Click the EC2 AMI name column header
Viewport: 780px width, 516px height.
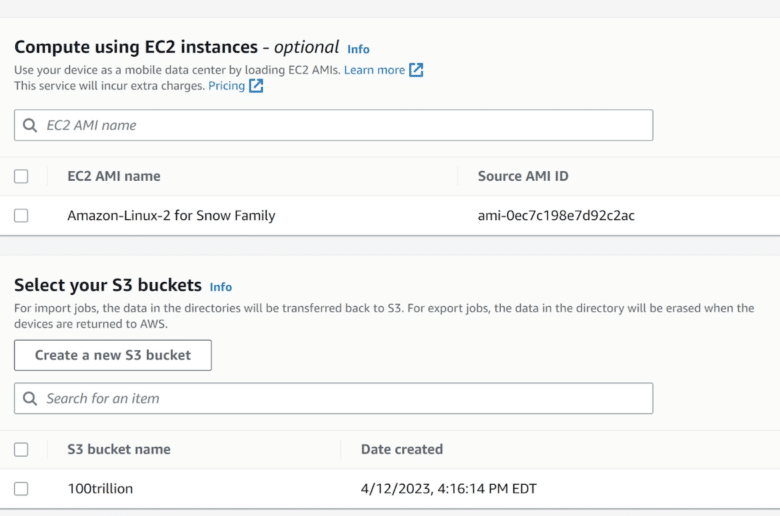(x=114, y=176)
